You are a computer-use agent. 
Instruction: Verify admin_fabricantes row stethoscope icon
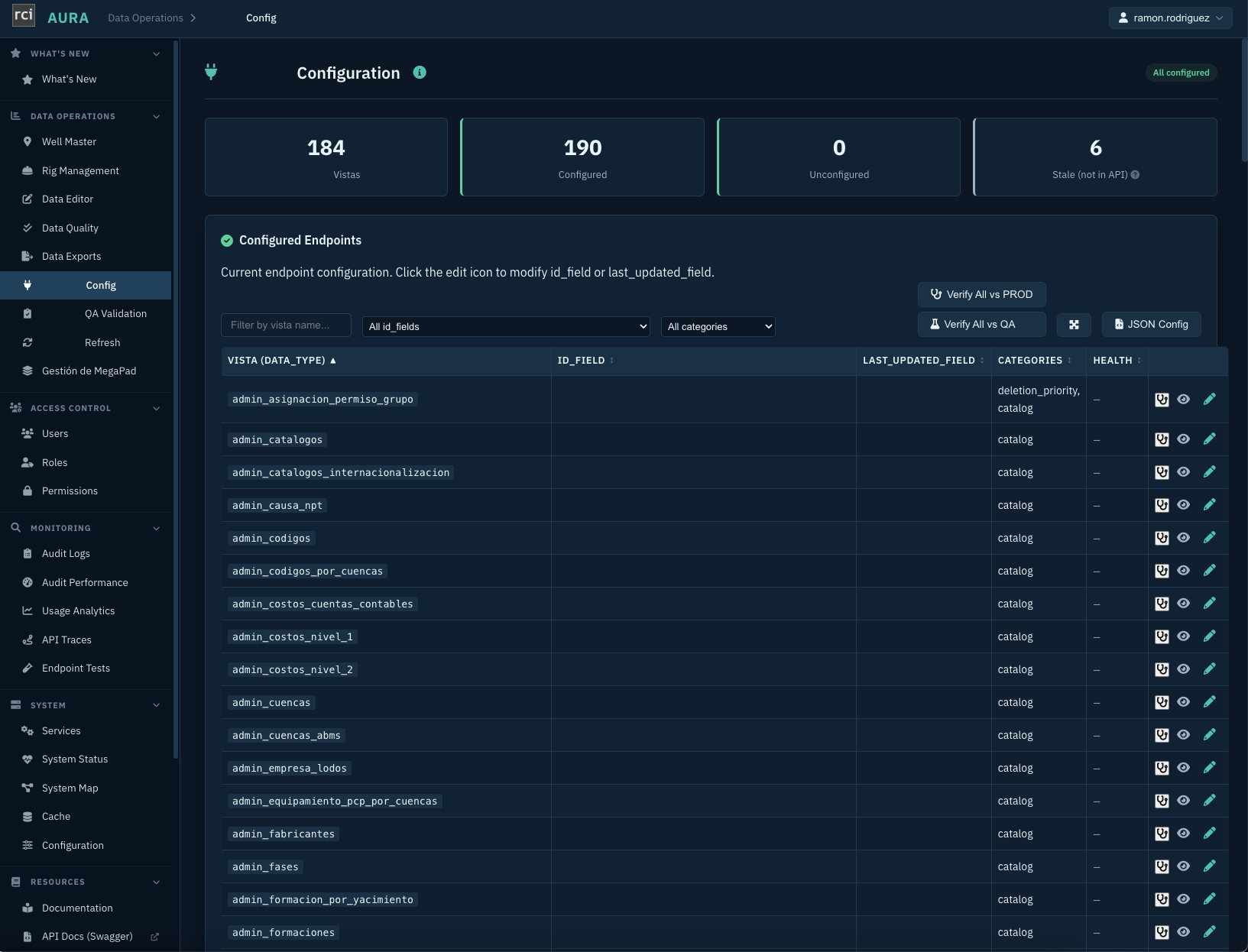click(x=1162, y=834)
